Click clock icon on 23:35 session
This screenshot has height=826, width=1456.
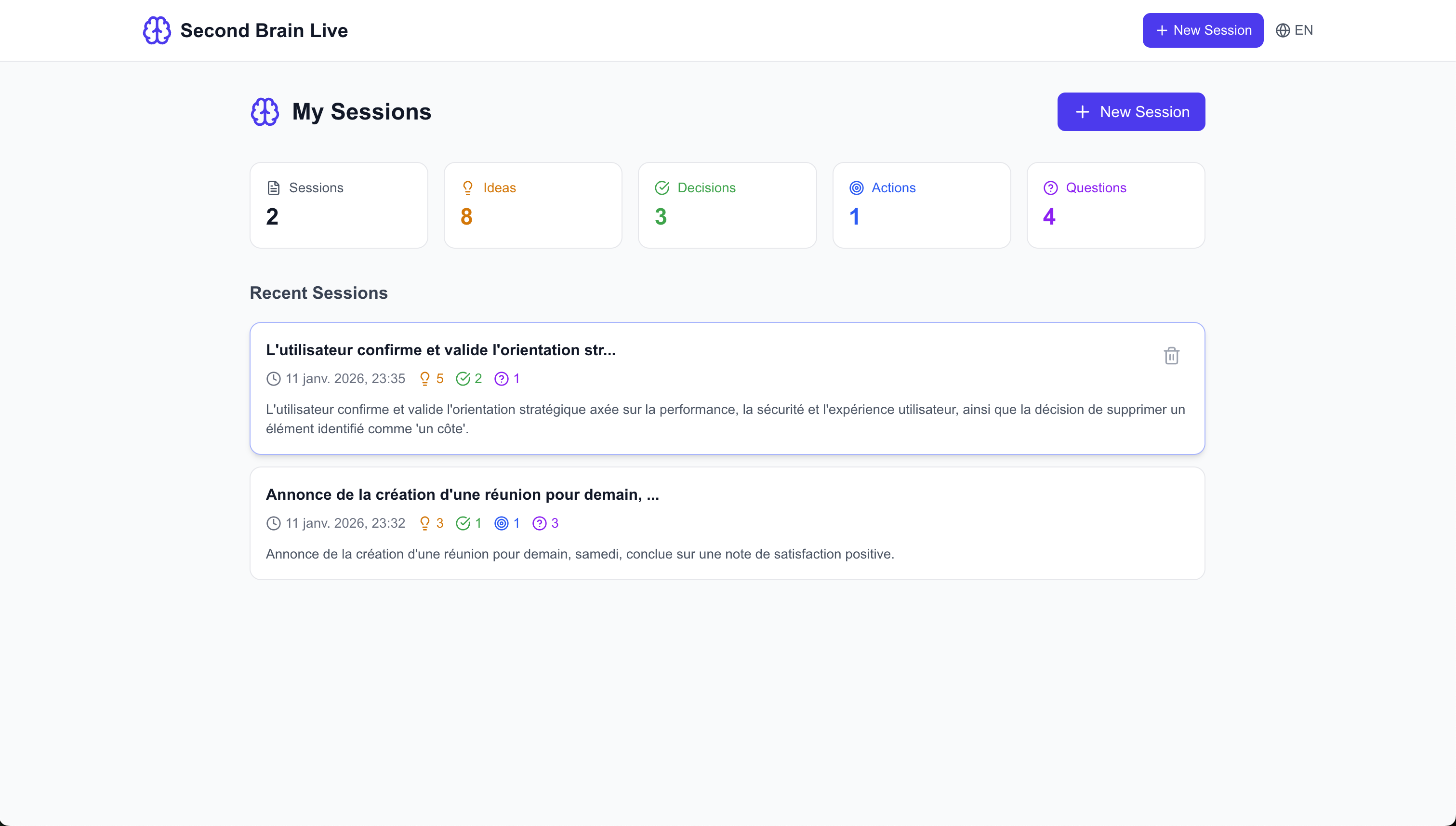(273, 378)
